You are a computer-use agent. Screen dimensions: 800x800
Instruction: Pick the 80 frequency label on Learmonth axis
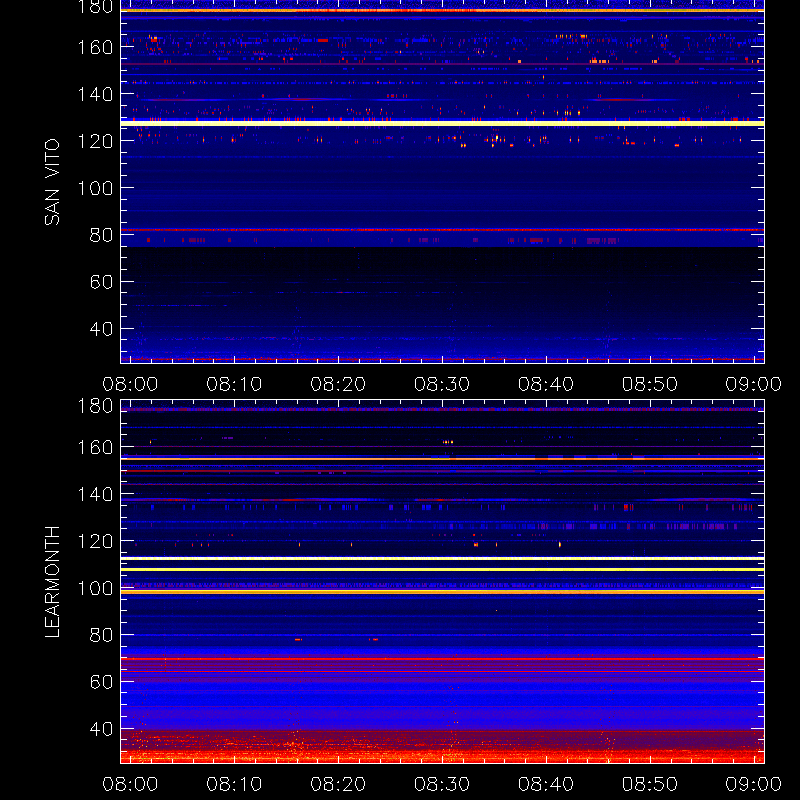click(101, 635)
